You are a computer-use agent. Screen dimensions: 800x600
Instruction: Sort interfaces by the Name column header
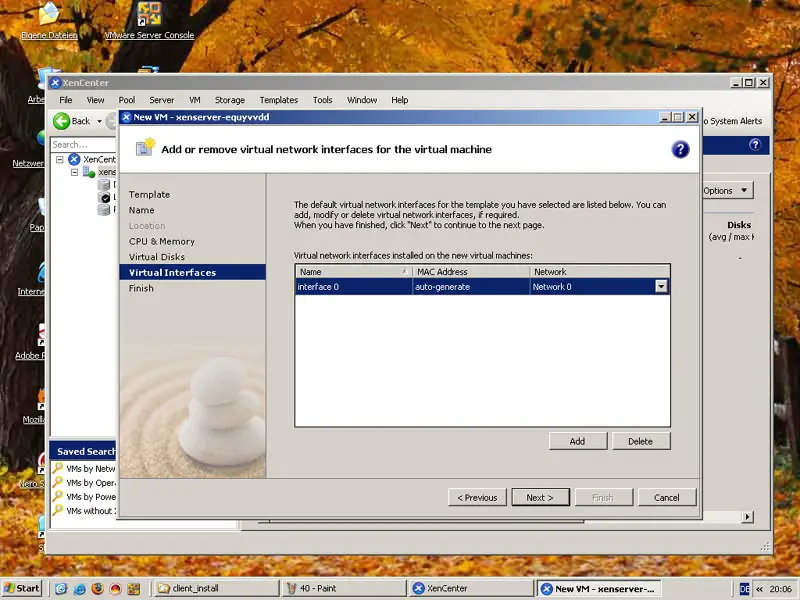[353, 271]
